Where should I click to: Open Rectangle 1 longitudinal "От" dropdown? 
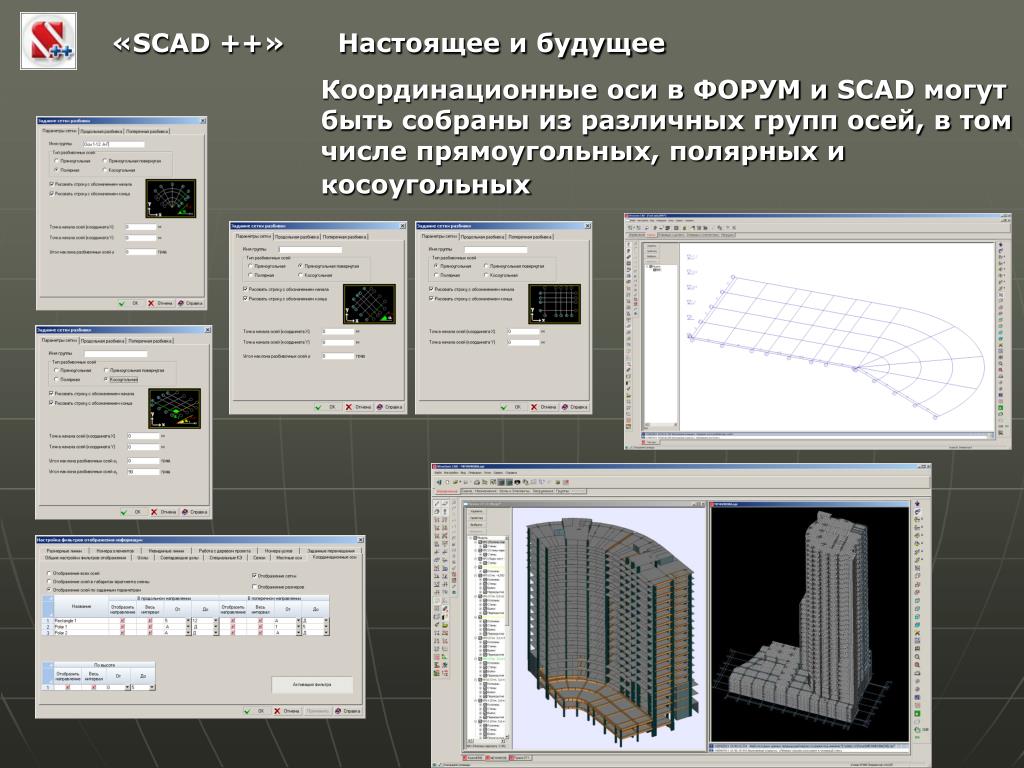pyautogui.click(x=189, y=620)
